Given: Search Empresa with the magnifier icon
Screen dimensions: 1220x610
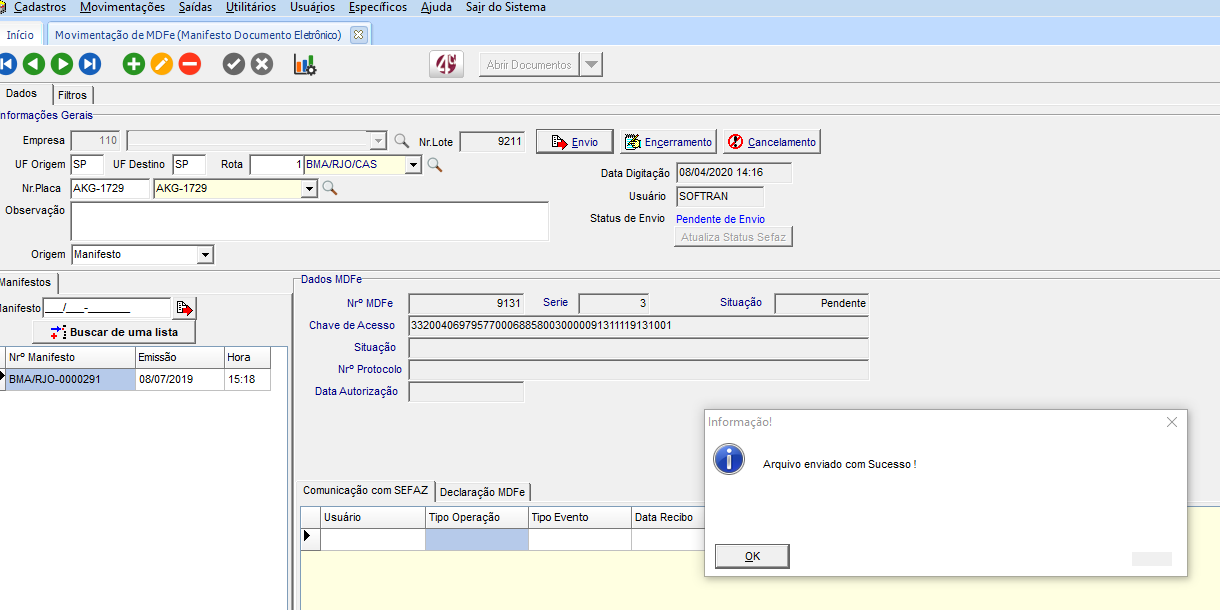Looking at the screenshot, I should pos(402,141).
